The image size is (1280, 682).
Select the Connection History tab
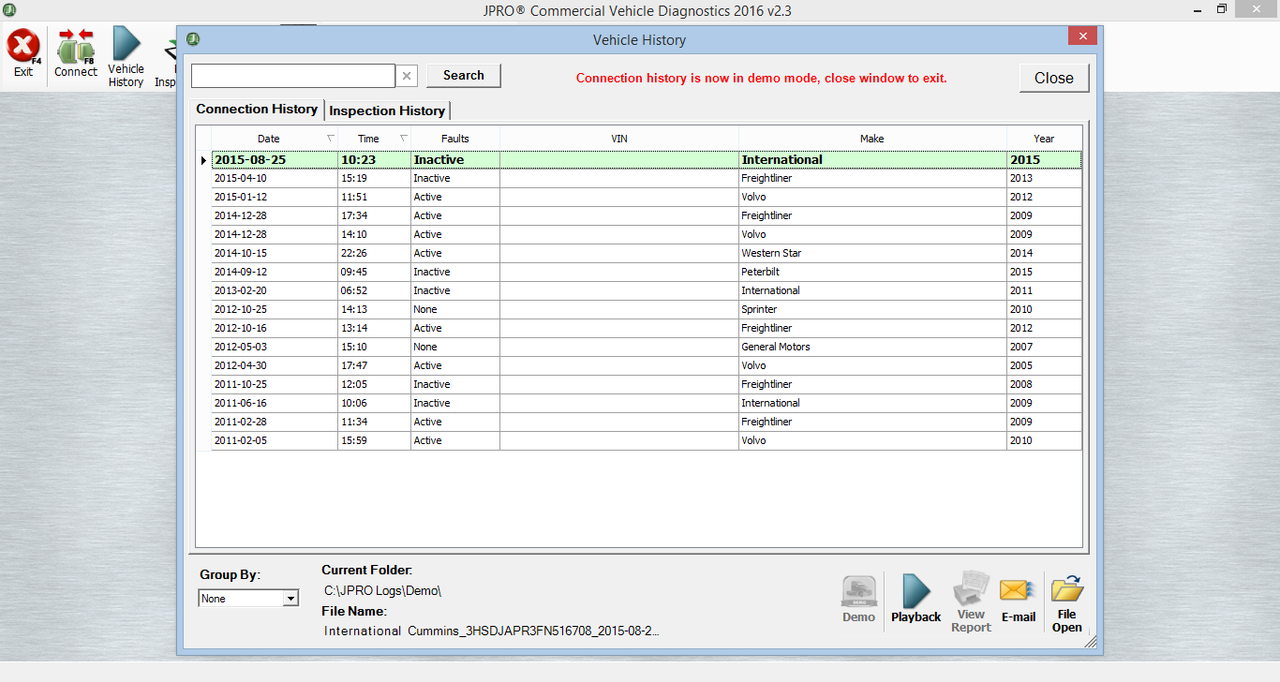[x=257, y=109]
